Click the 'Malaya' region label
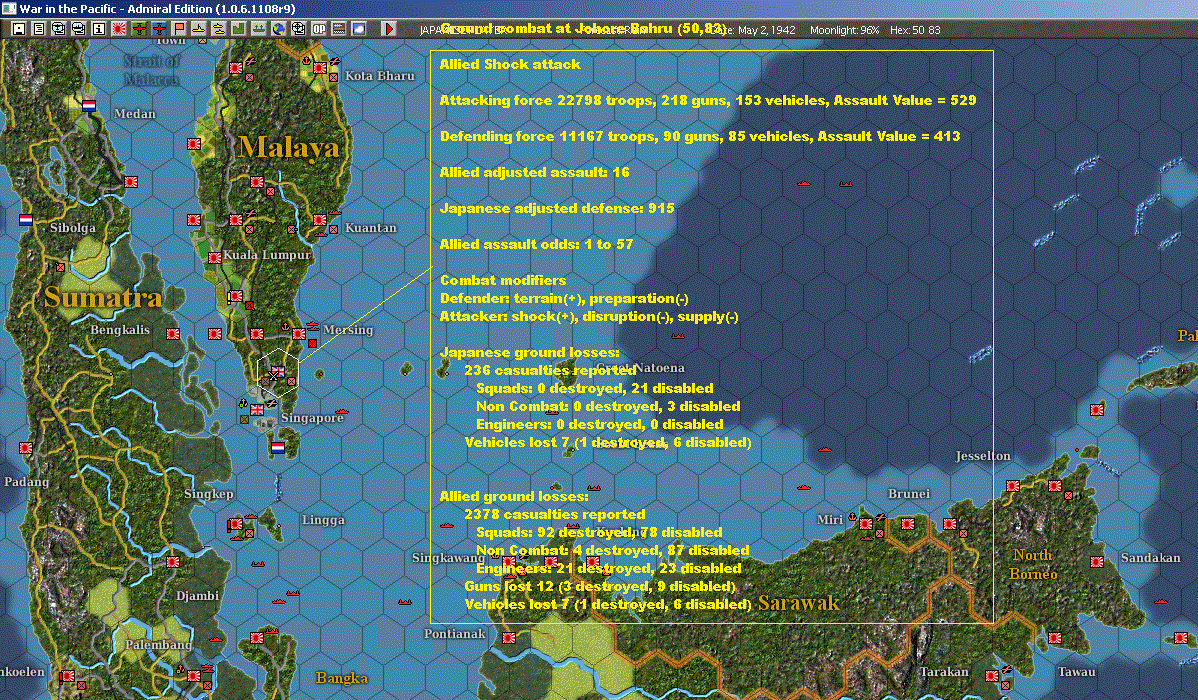Image resolution: width=1198 pixels, height=700 pixels. [x=289, y=147]
